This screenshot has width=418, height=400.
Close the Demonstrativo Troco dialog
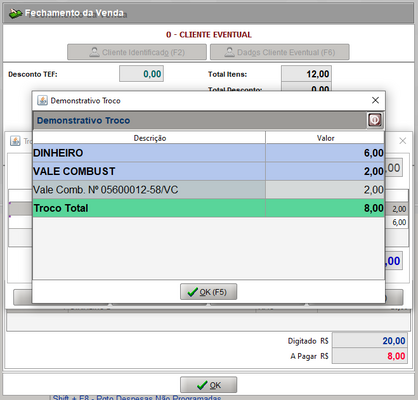click(375, 100)
